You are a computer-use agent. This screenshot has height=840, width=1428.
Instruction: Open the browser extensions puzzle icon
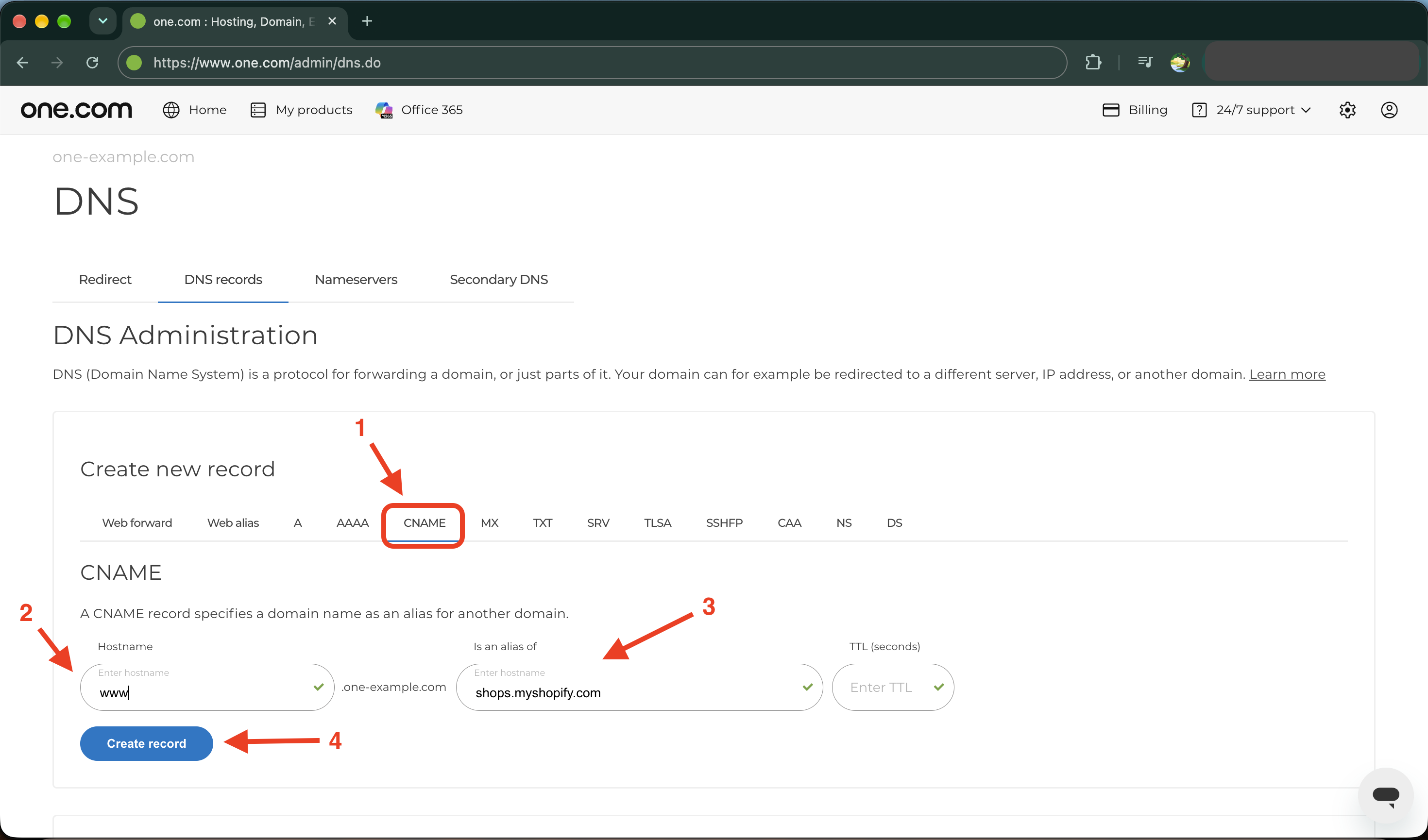[x=1094, y=62]
